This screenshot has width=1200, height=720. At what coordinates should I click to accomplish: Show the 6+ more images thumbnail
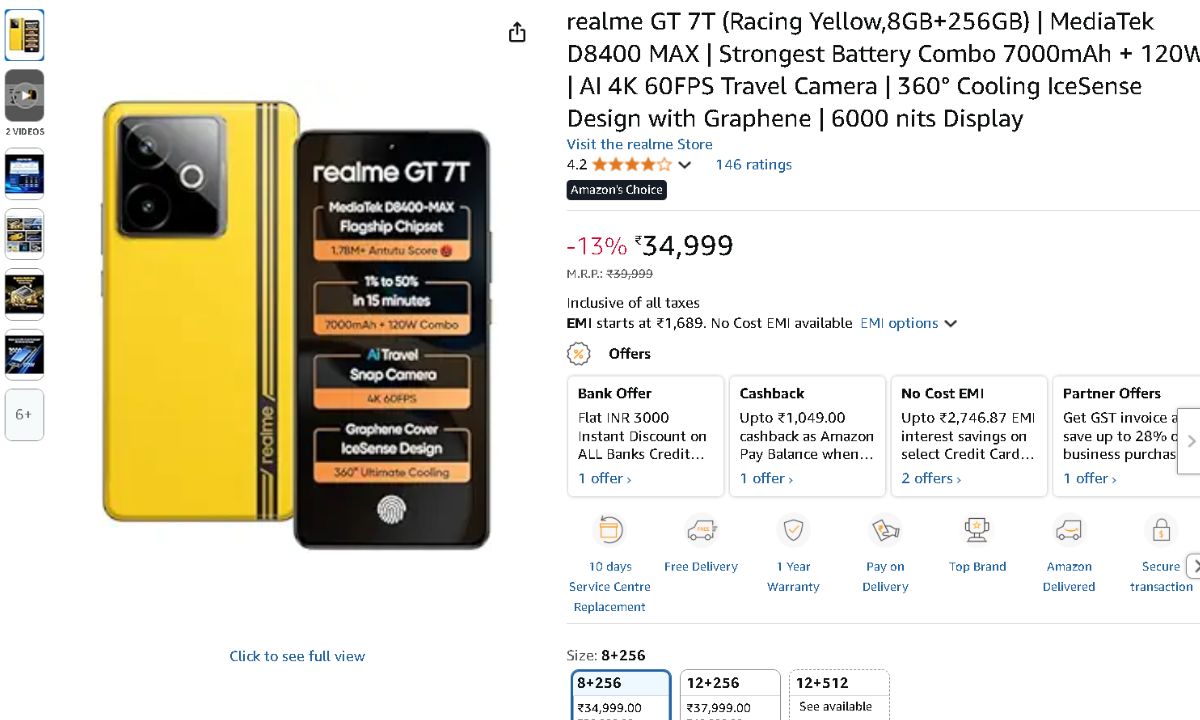tap(24, 414)
